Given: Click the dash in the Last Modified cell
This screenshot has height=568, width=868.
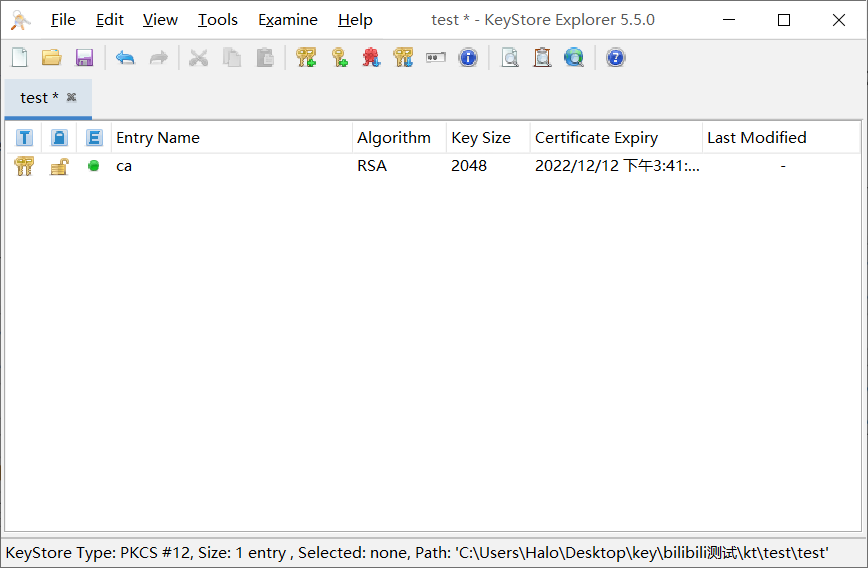Looking at the screenshot, I should [x=783, y=166].
